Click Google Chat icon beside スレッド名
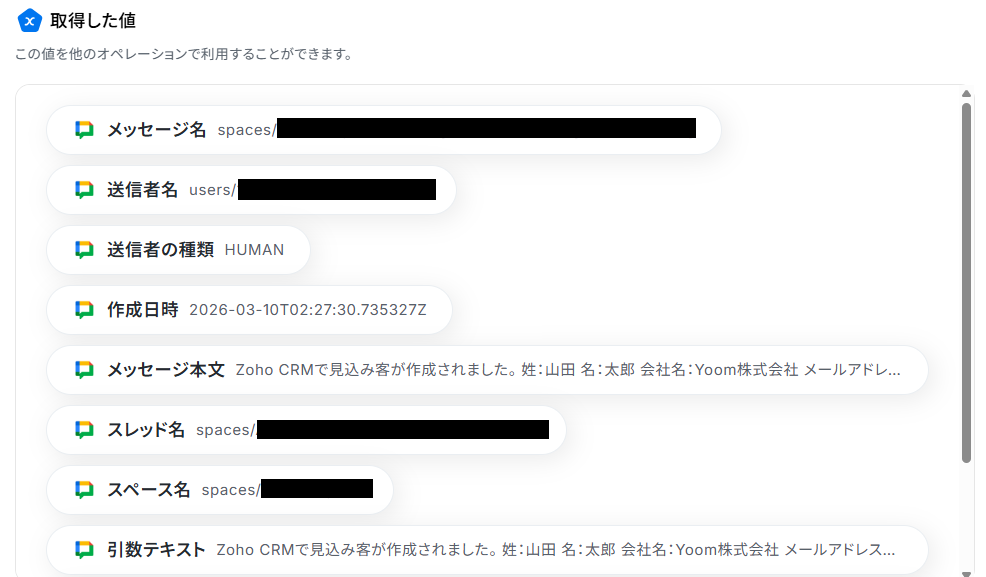This screenshot has width=986, height=577. click(x=84, y=430)
